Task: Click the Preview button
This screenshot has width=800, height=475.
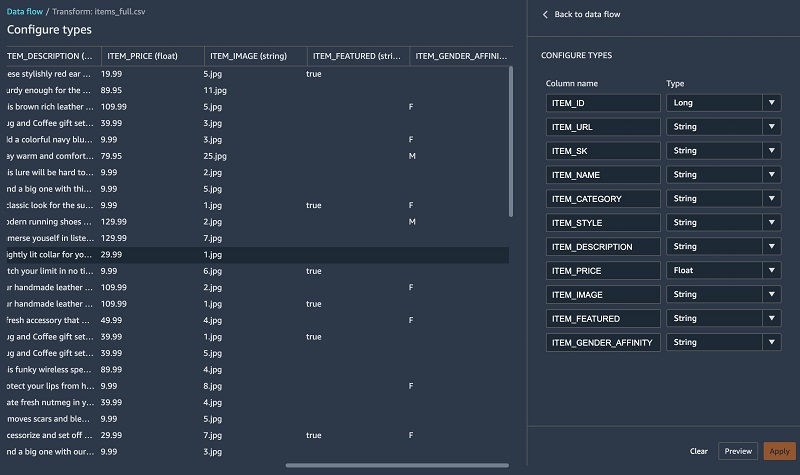Action: tap(738, 451)
